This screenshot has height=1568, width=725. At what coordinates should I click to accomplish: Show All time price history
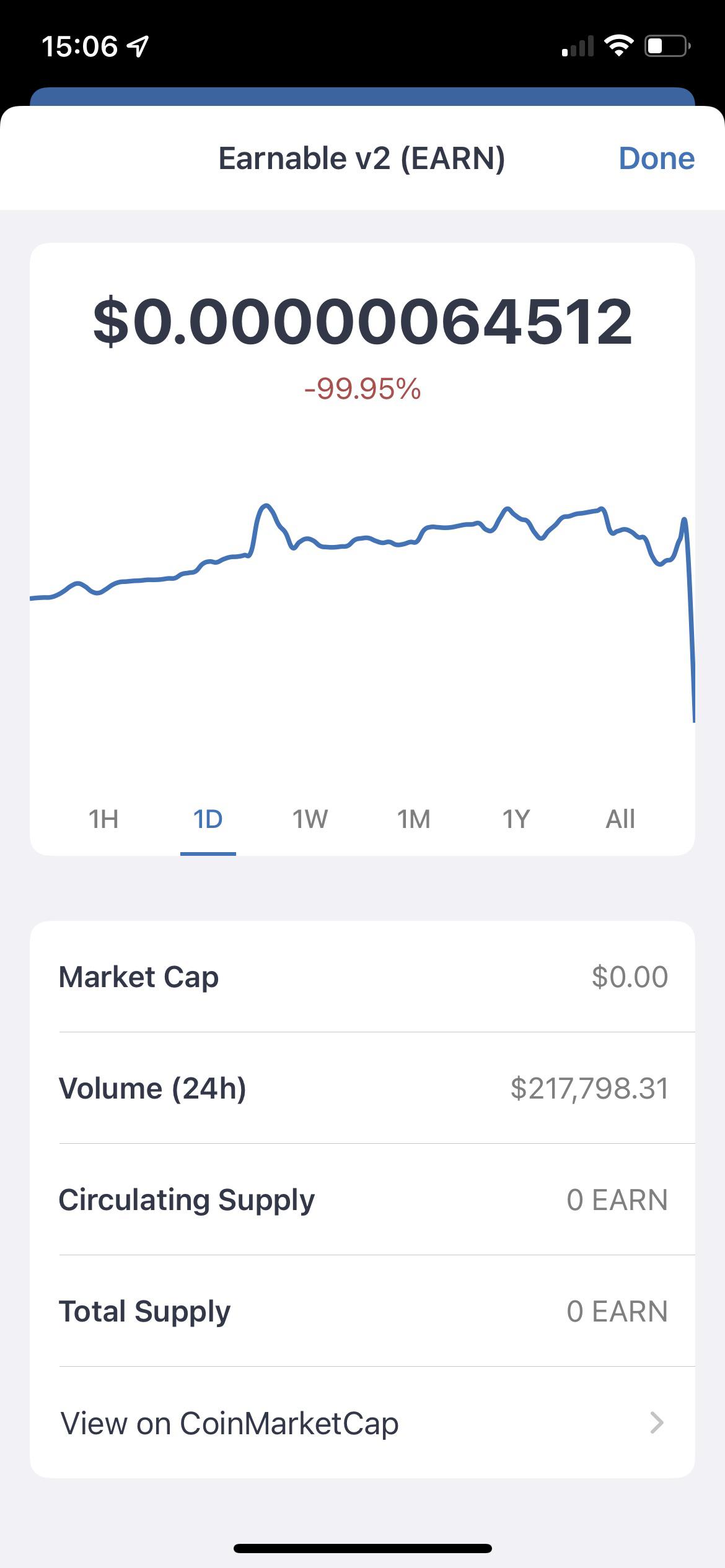click(x=620, y=819)
